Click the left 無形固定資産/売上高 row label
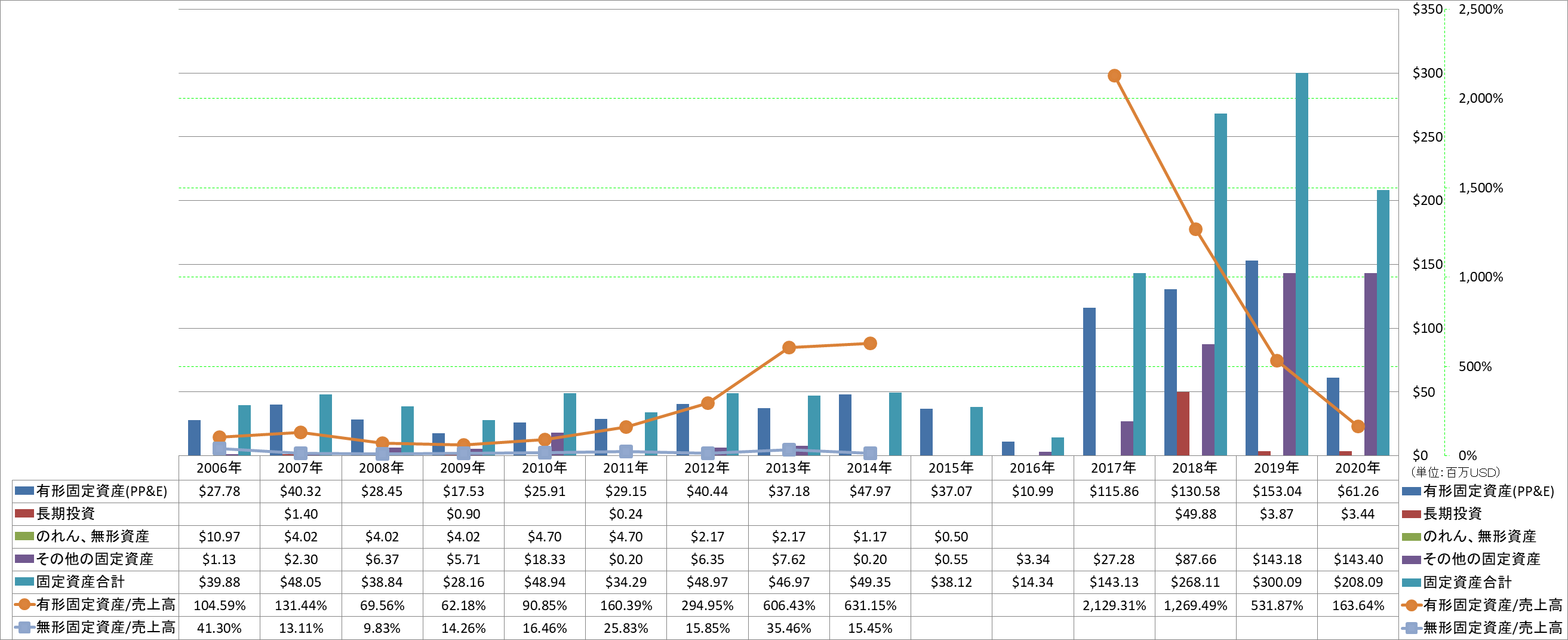The height and width of the screenshot is (640, 1568). [105, 627]
